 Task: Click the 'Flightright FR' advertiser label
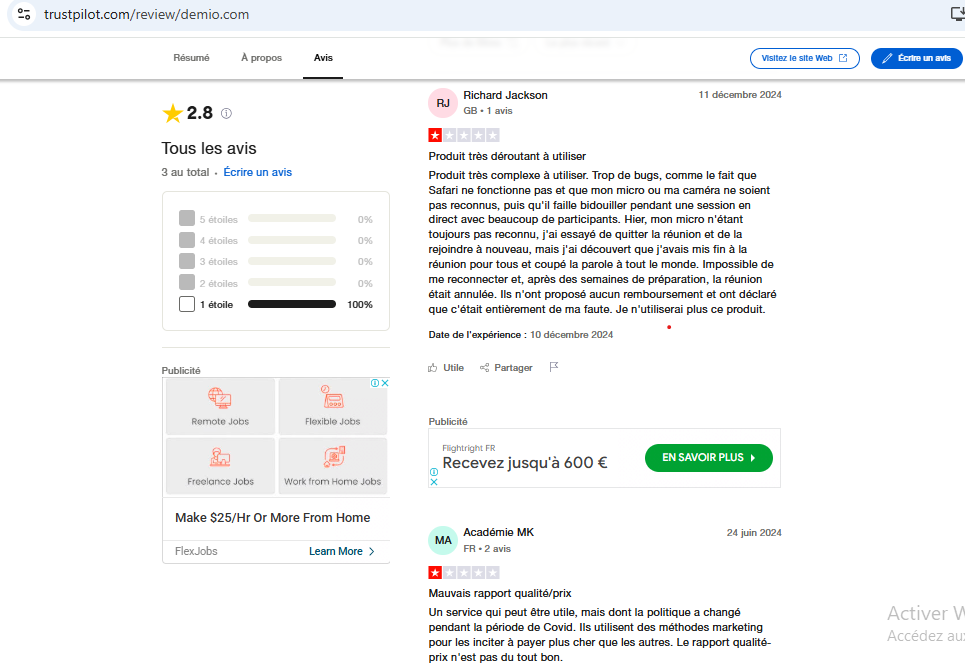coord(469,448)
